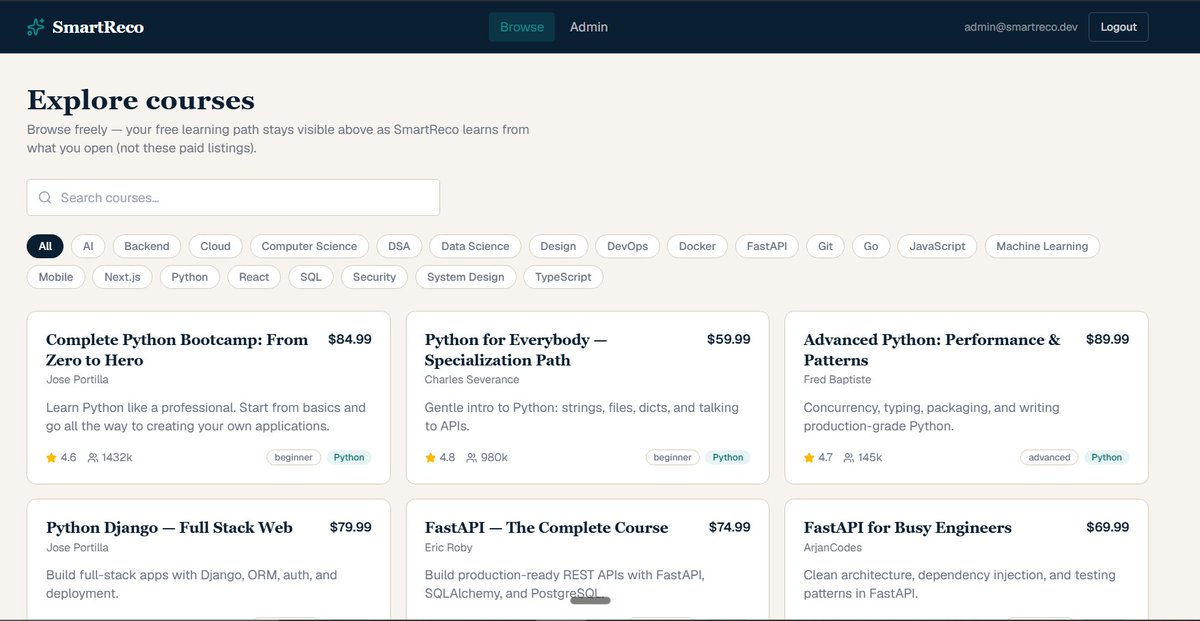
Task: Click the star icon on Python for Everybody
Action: 430,458
